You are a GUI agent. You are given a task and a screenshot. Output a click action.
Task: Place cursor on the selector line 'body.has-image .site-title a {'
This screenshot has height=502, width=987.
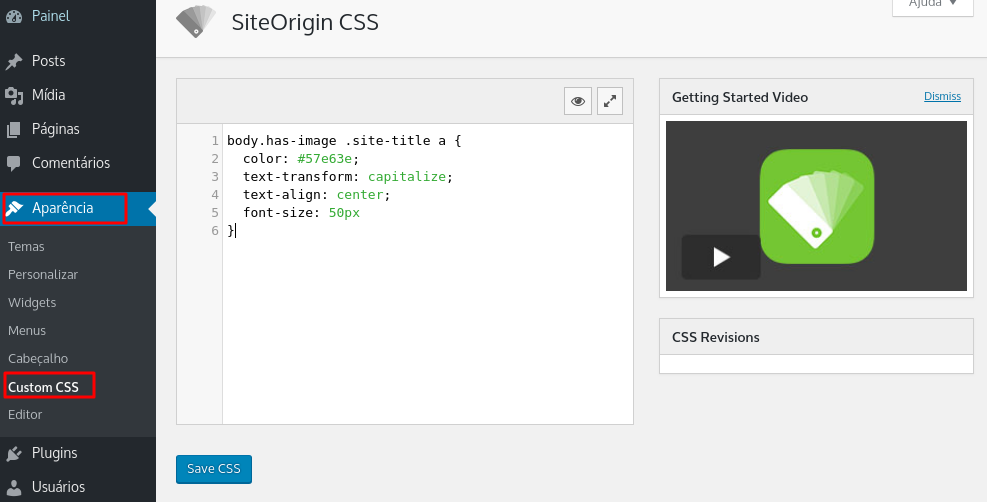344,141
